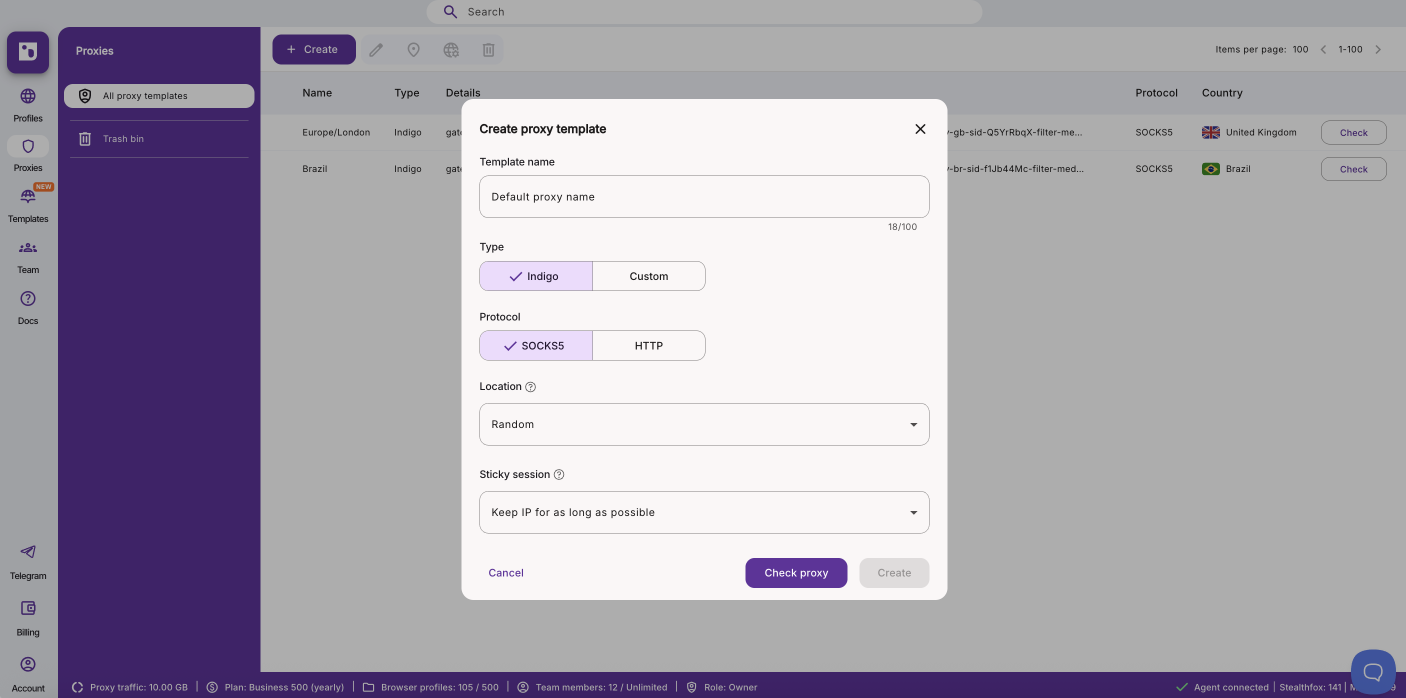Click the edit pencil icon in the toolbar
Viewport: 1406px width, 698px height.
(x=376, y=49)
